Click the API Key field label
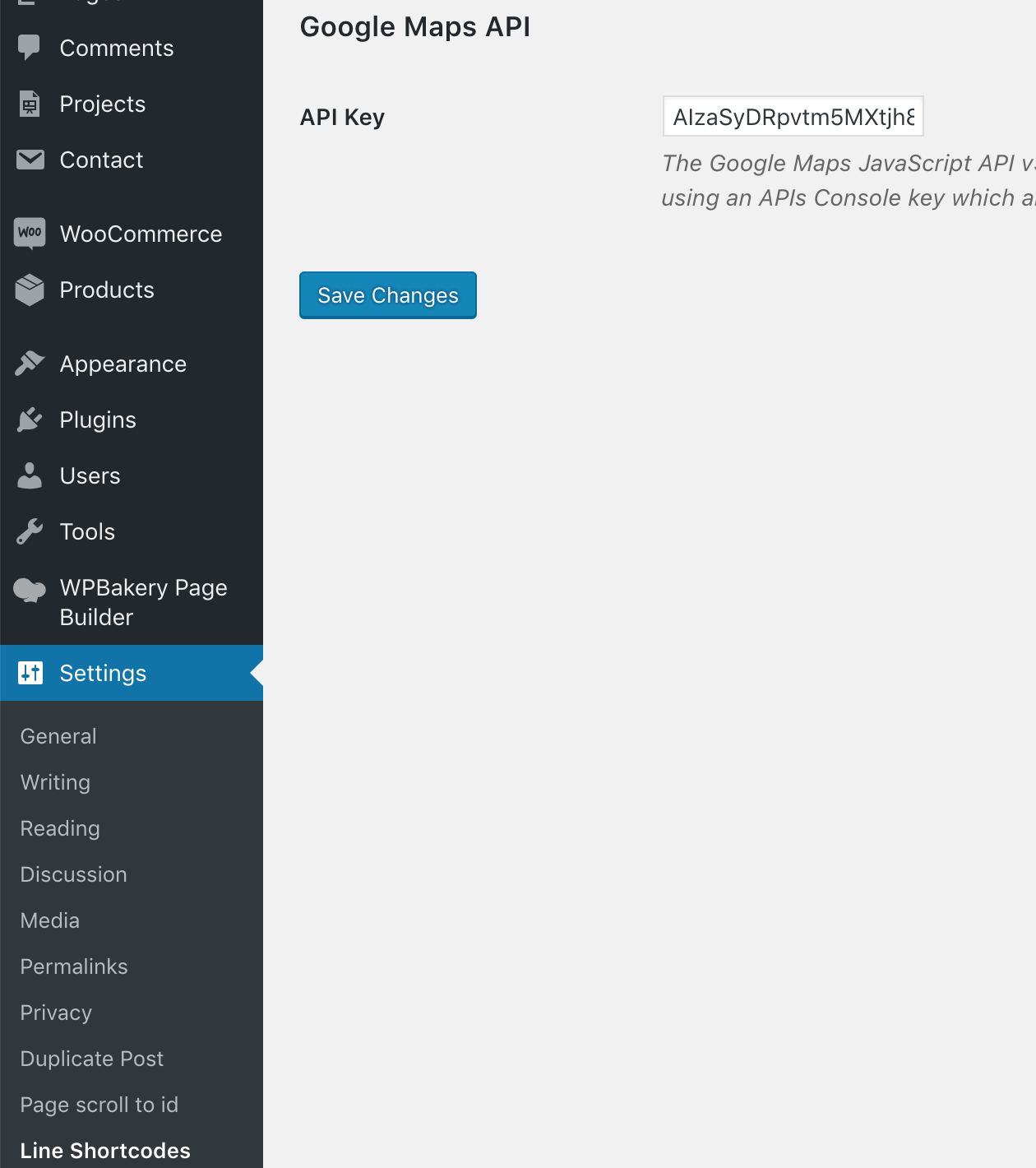1036x1168 pixels. [342, 118]
